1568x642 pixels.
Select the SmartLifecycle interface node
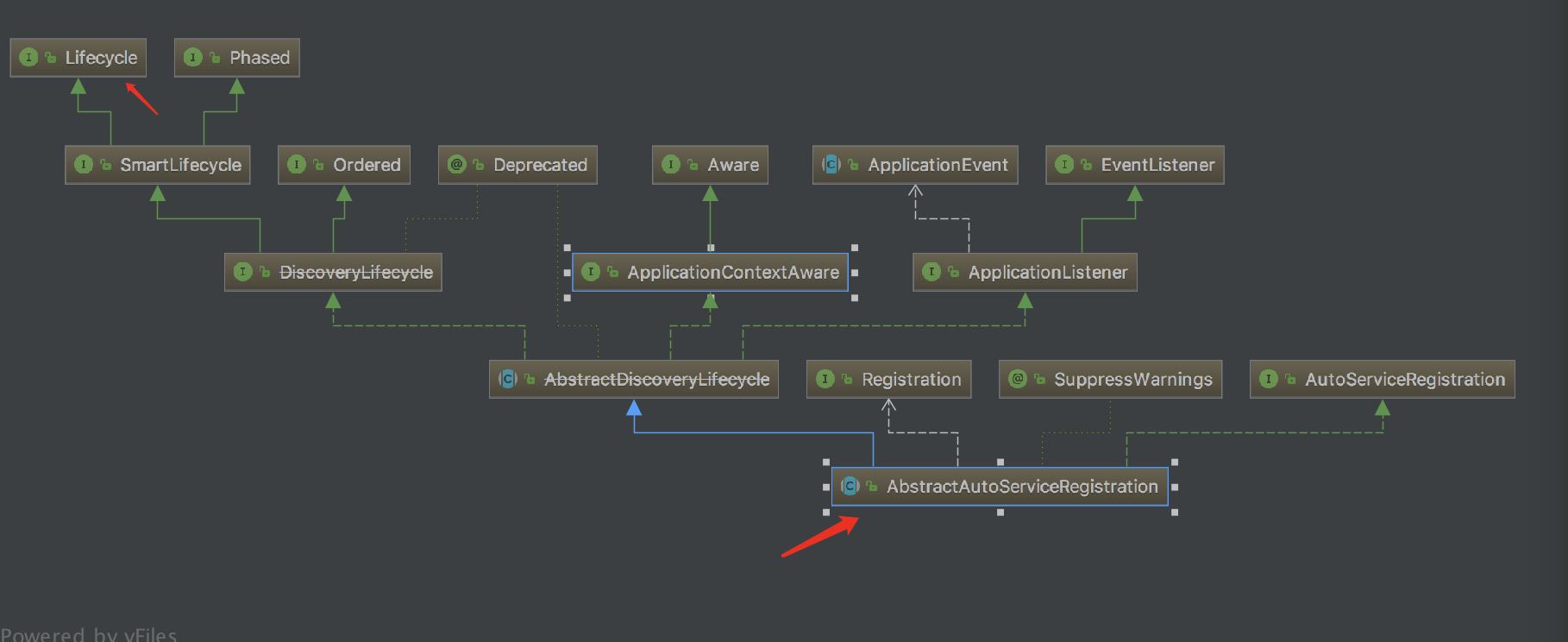tap(158, 165)
